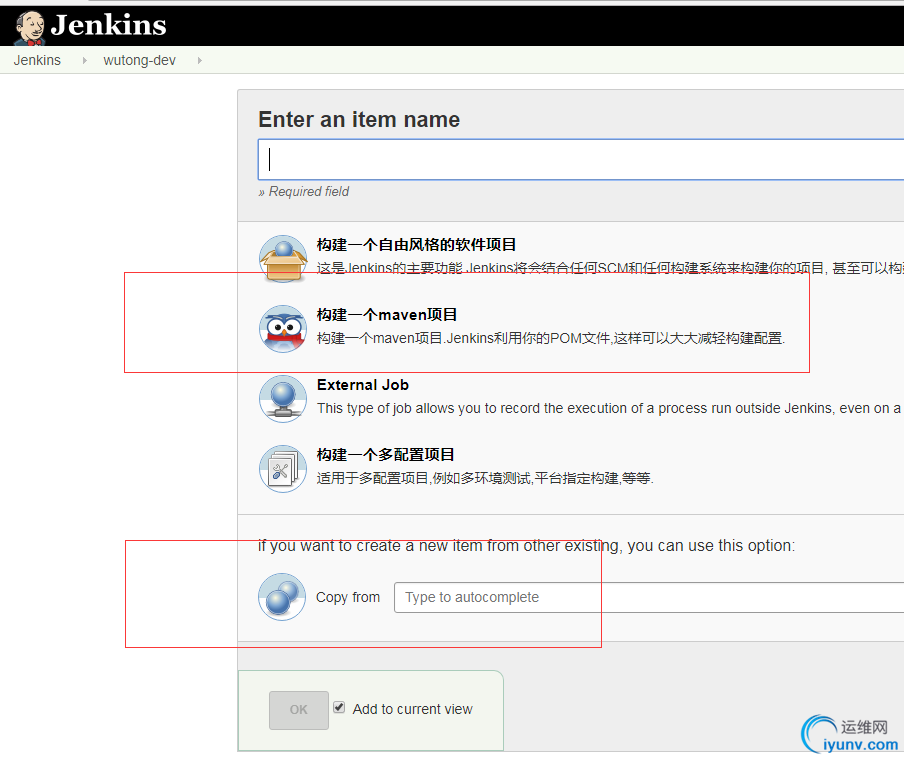This screenshot has width=904, height=761.
Task: Choose 构建一个自由风格的软件项目 title
Action: pos(416,244)
